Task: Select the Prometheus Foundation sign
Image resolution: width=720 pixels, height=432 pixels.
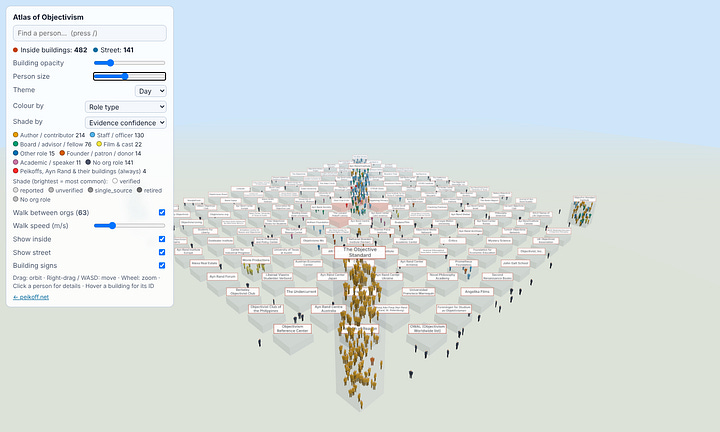Action: [x=464, y=263]
